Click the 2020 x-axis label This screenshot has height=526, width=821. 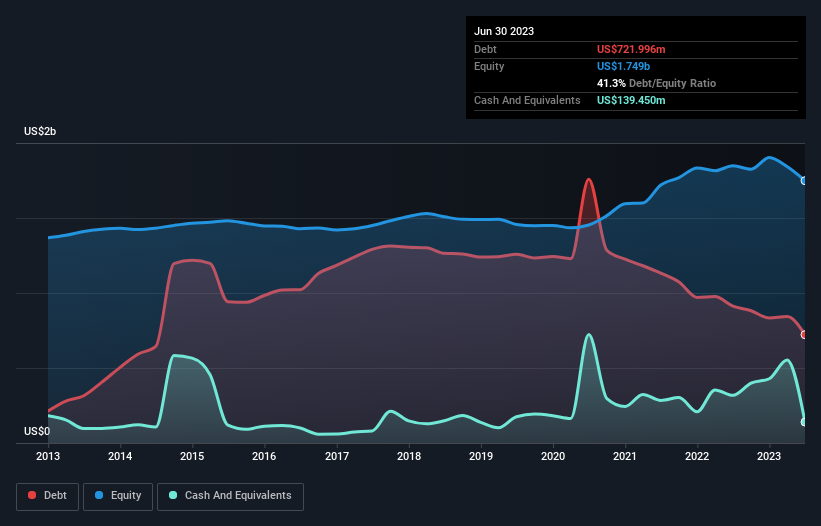pos(553,456)
